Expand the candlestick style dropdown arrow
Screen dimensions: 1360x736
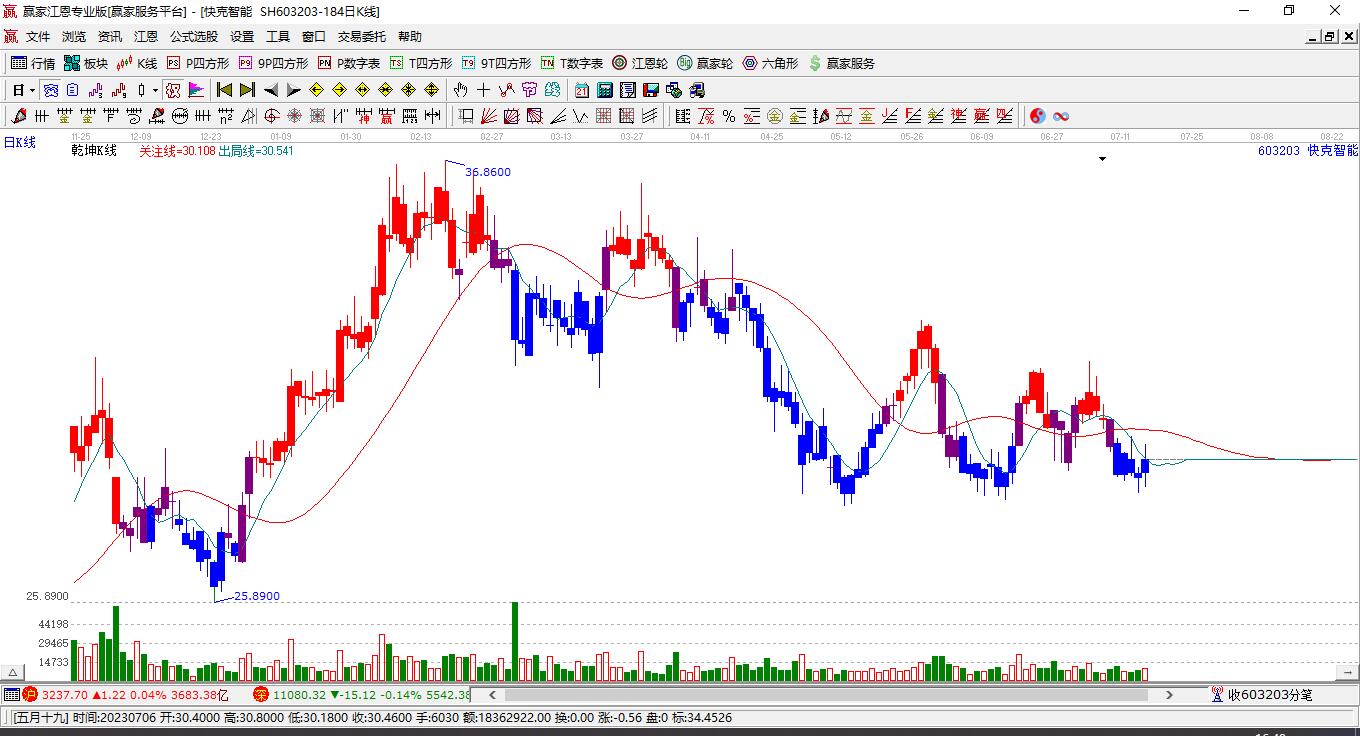(x=155, y=90)
